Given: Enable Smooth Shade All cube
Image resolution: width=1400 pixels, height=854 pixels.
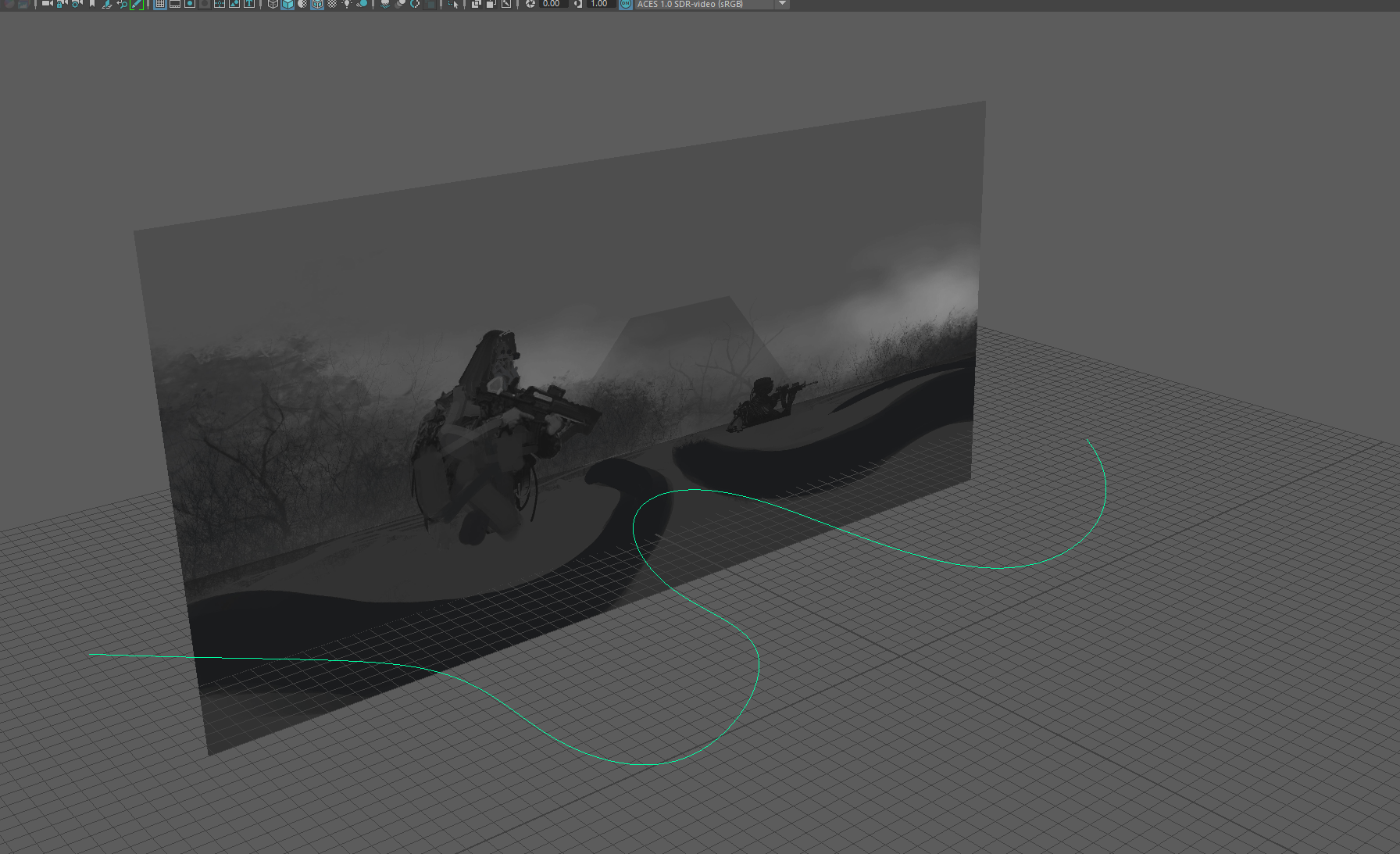Looking at the screenshot, I should [287, 4].
